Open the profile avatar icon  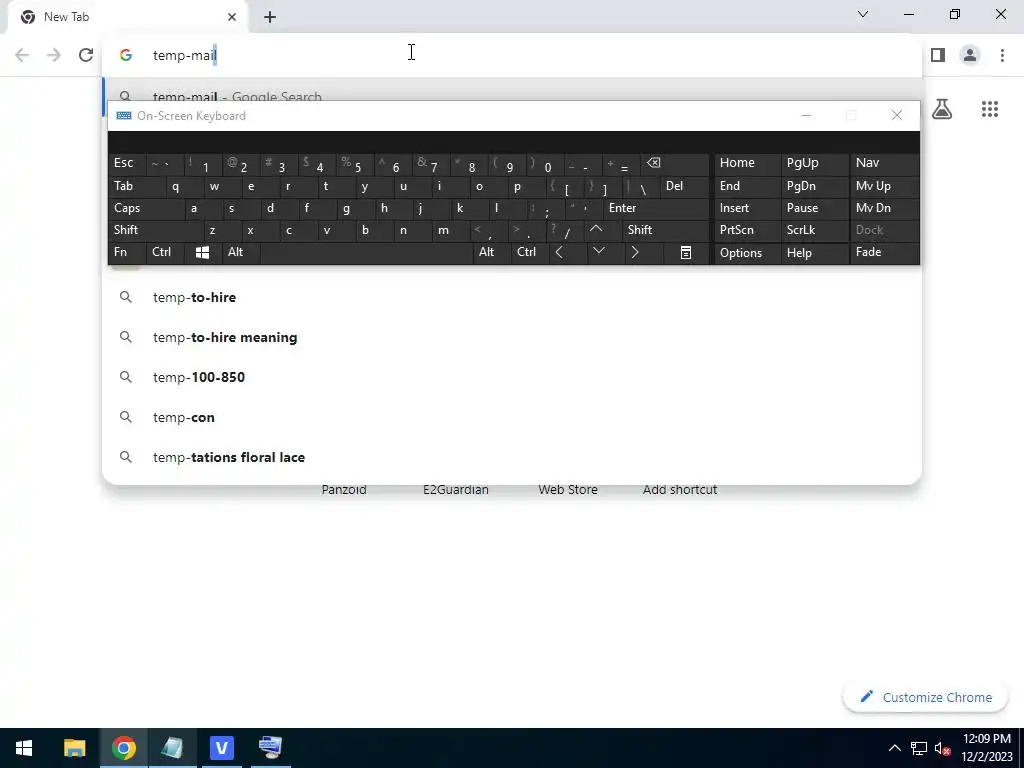[970, 55]
